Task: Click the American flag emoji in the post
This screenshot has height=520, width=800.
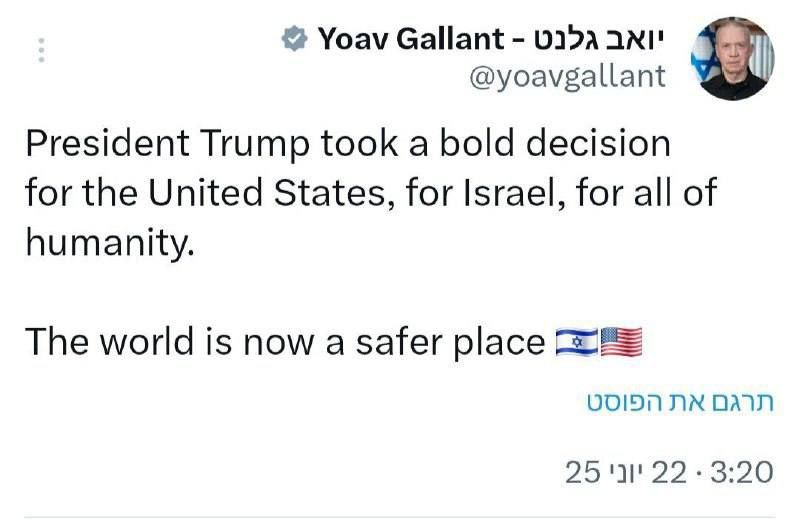Action: pyautogui.click(x=621, y=342)
